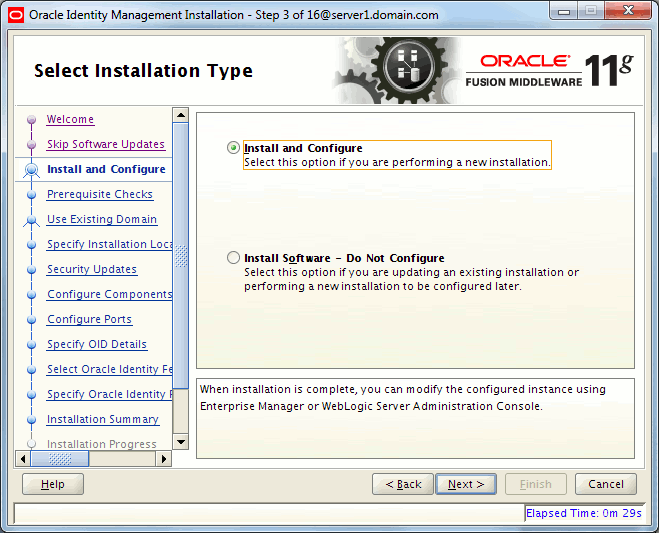The width and height of the screenshot is (659, 533).
Task: Minimize the installer window
Action: (564, 11)
